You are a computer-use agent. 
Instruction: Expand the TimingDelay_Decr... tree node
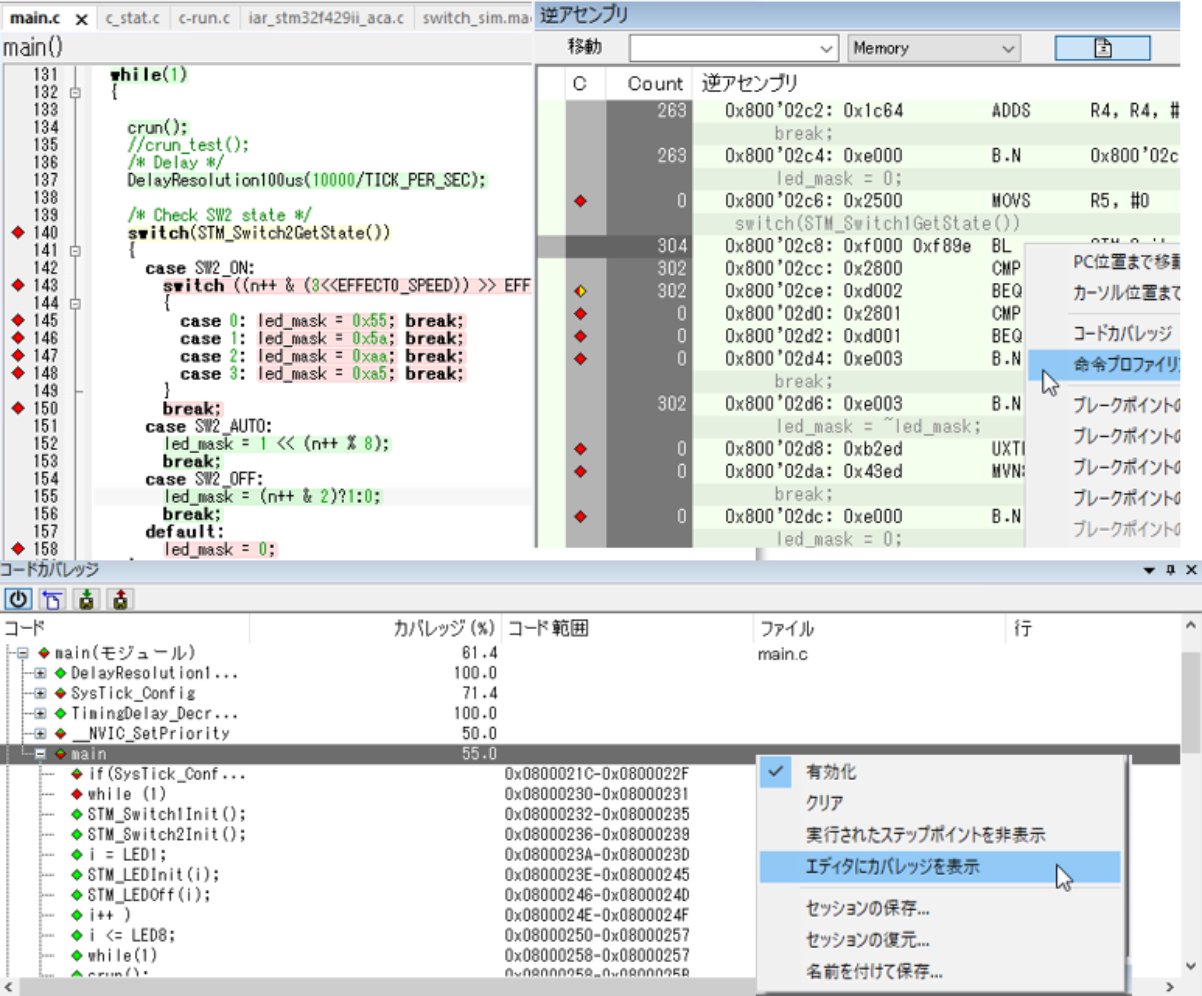[x=40, y=713]
